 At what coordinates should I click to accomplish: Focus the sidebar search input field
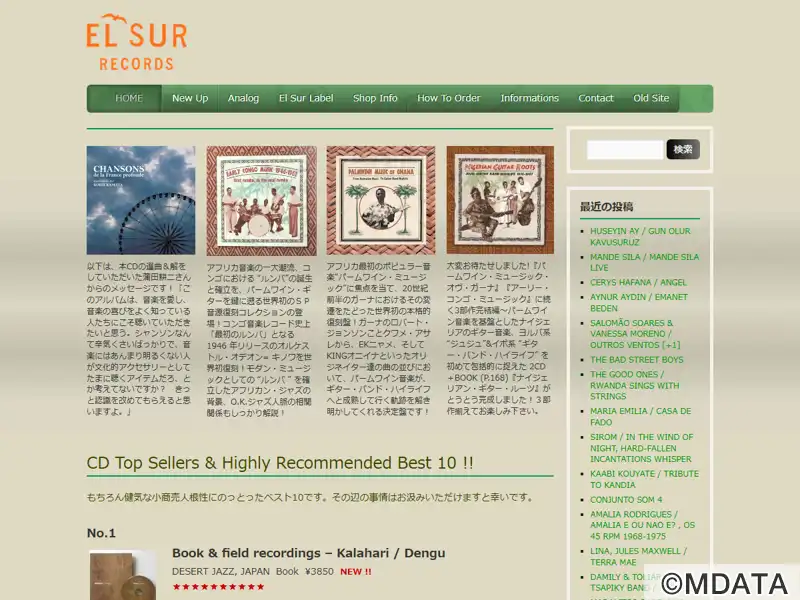(625, 149)
